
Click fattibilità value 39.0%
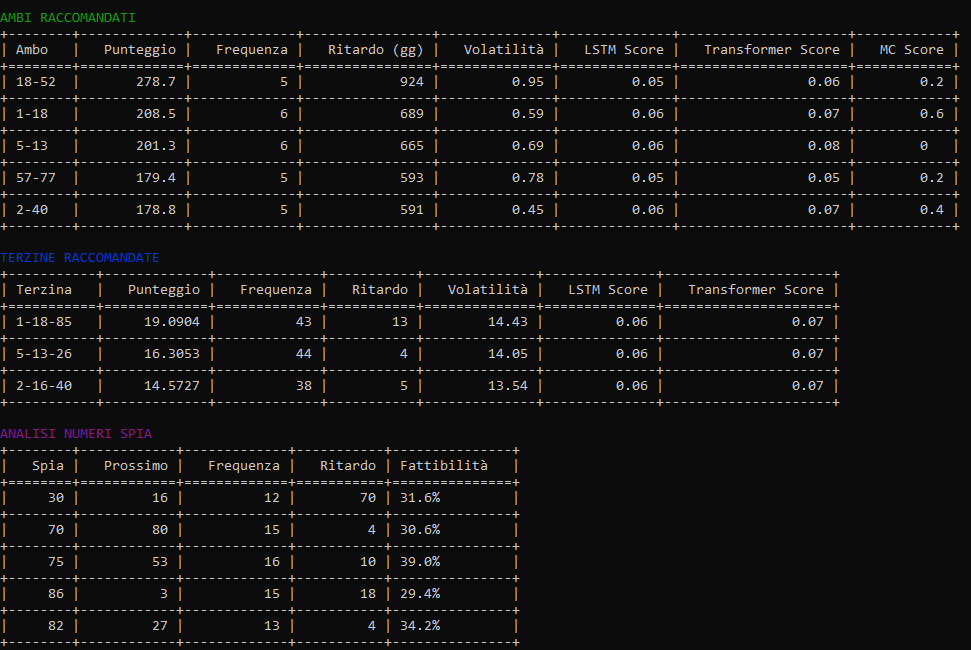pos(420,561)
